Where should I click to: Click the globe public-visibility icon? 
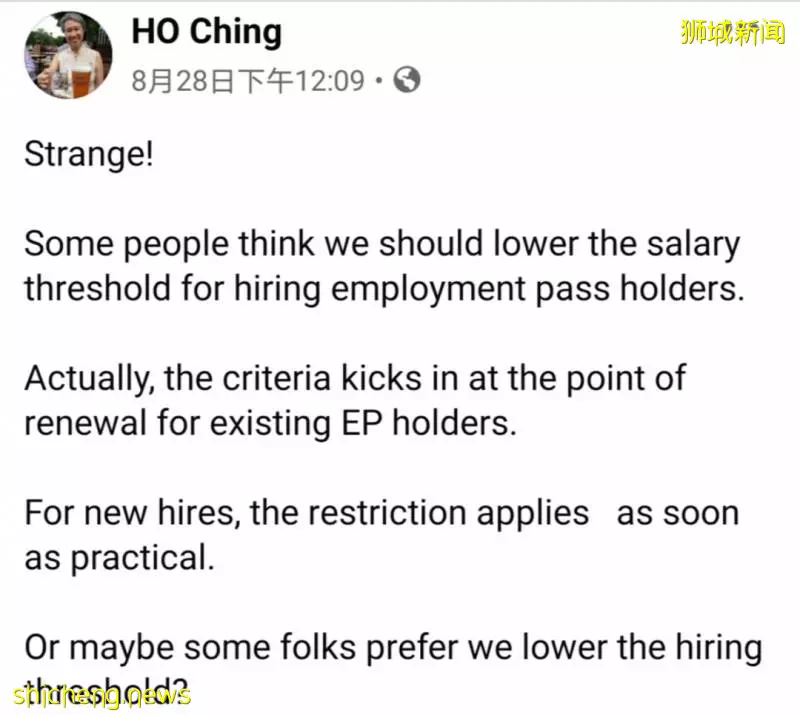coord(407,80)
